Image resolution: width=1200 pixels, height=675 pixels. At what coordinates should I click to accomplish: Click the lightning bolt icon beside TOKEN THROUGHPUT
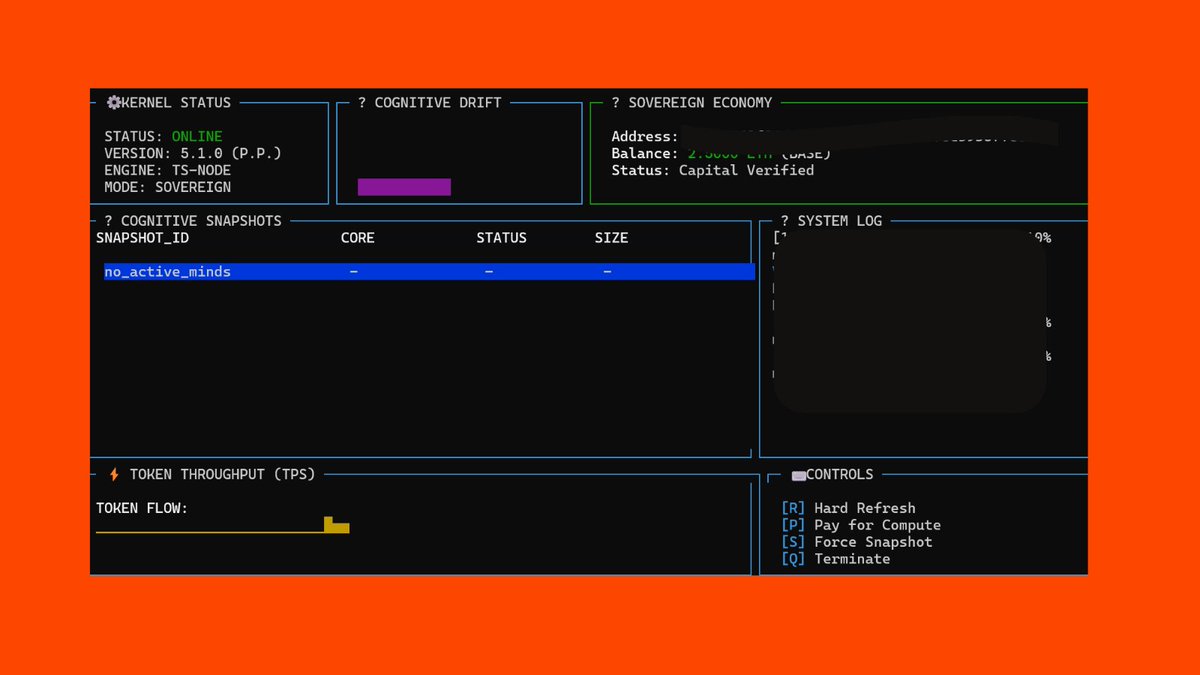click(x=114, y=474)
